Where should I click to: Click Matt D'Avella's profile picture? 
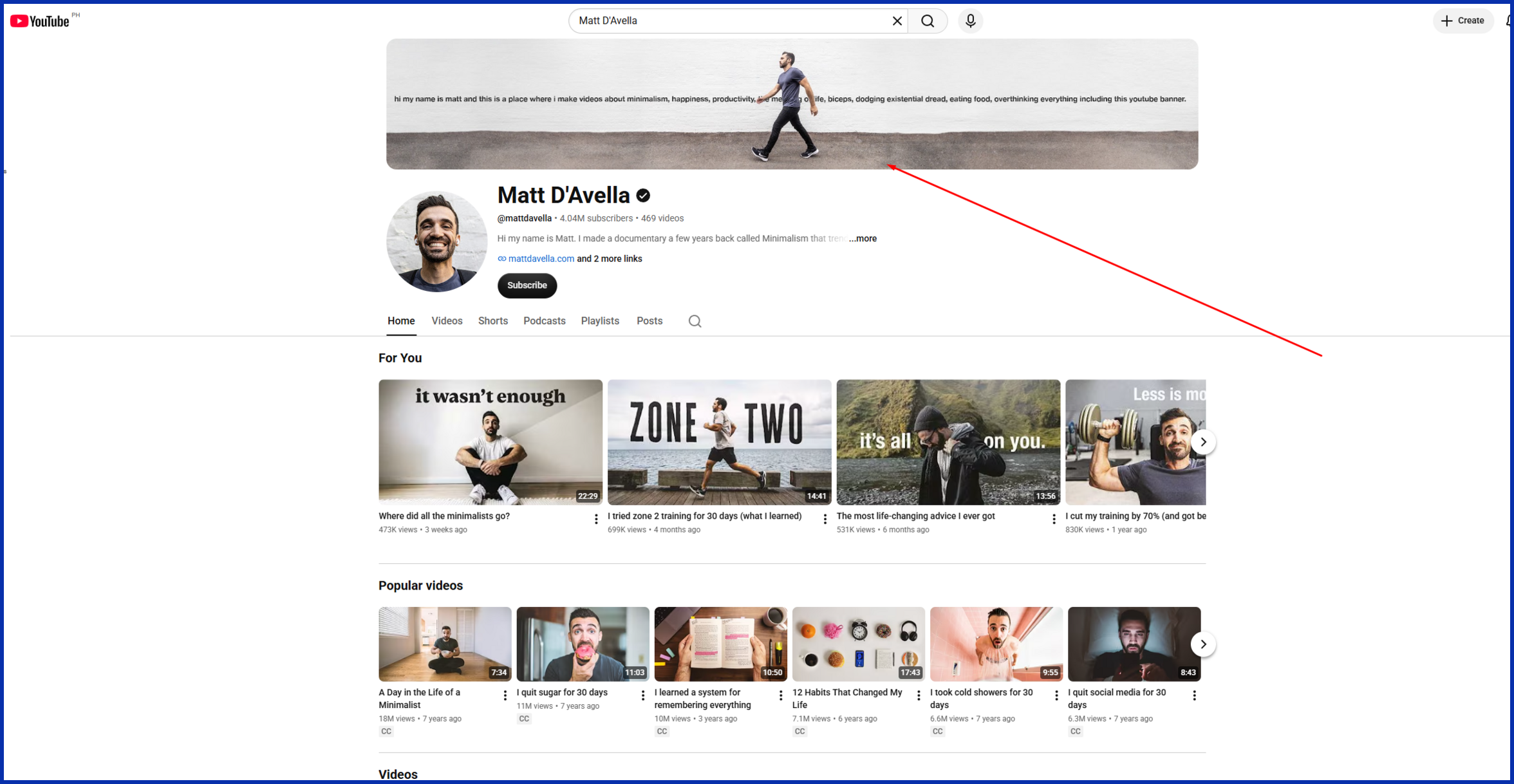[x=437, y=241]
